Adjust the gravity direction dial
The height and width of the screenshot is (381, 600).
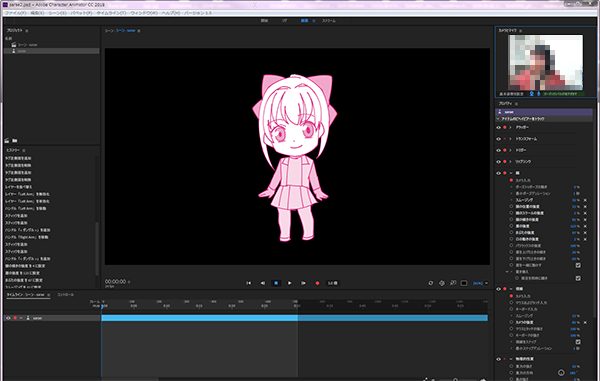[561, 372]
